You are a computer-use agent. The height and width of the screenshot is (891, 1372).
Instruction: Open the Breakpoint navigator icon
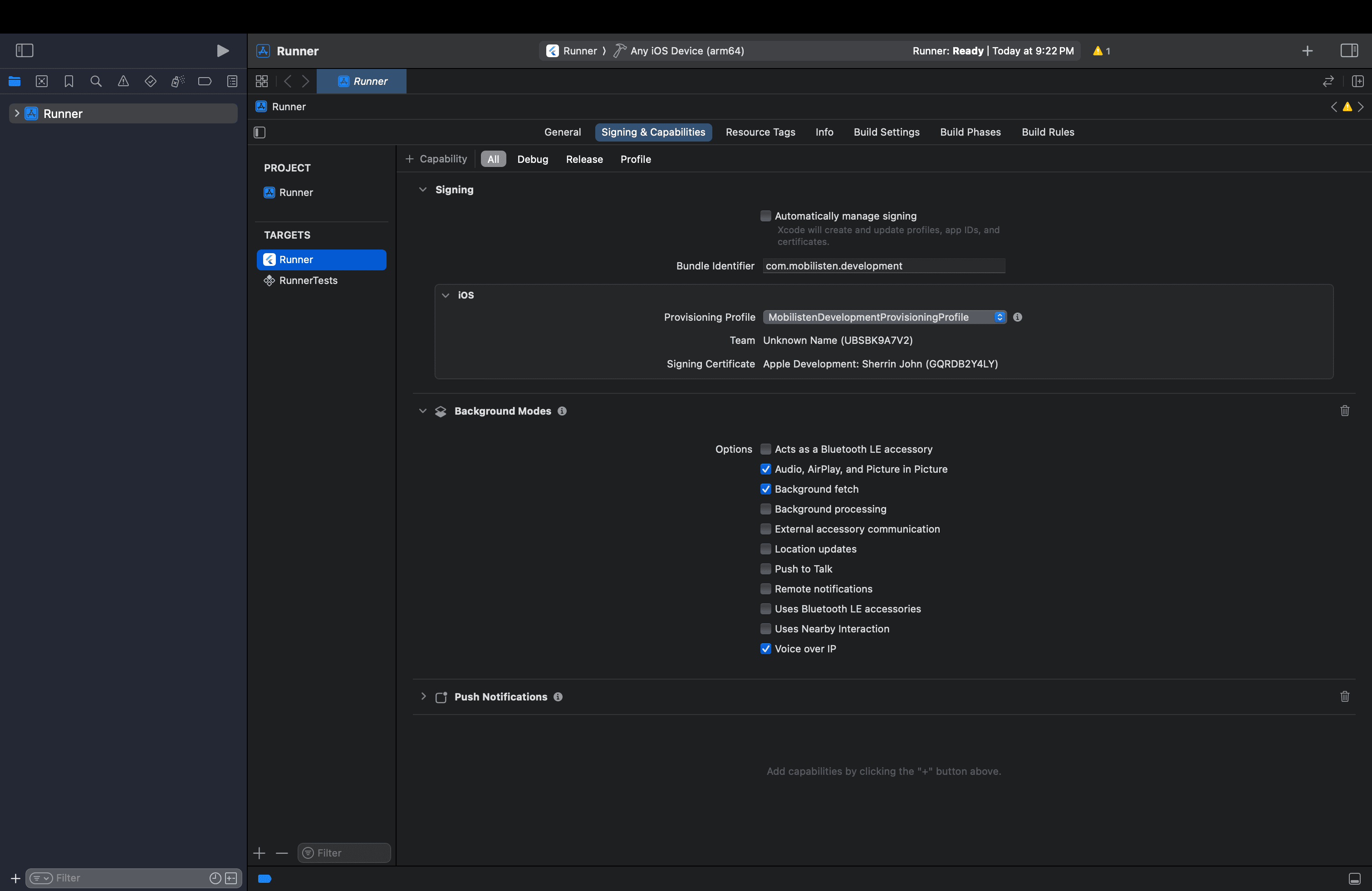[x=205, y=81]
